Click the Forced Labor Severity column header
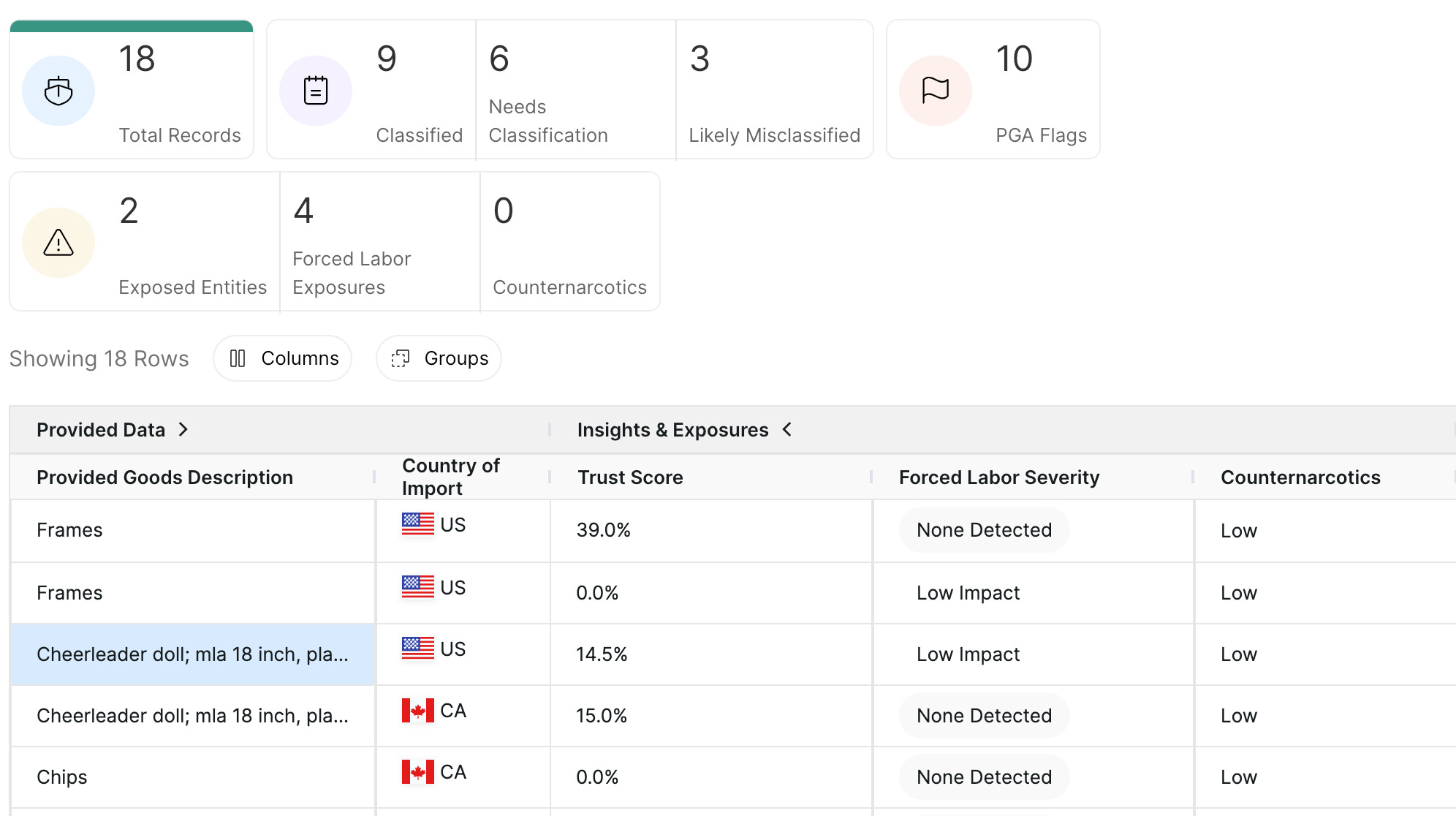Viewport: 1456px width, 816px height. coord(998,477)
